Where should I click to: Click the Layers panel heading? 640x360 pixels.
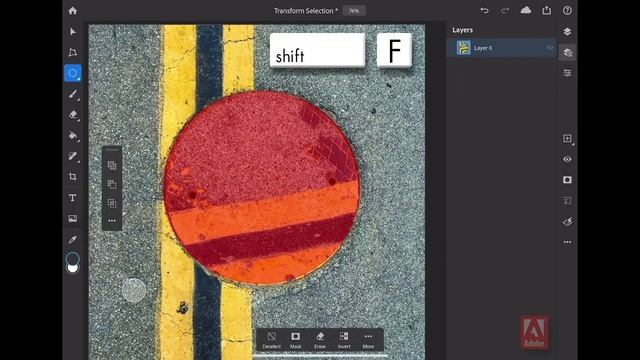pyautogui.click(x=462, y=30)
